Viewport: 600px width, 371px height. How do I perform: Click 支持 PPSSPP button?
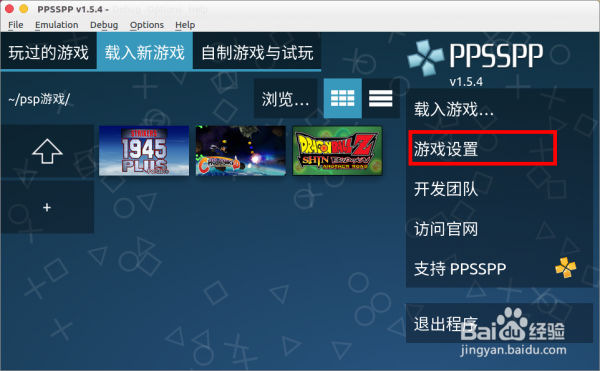click(499, 268)
